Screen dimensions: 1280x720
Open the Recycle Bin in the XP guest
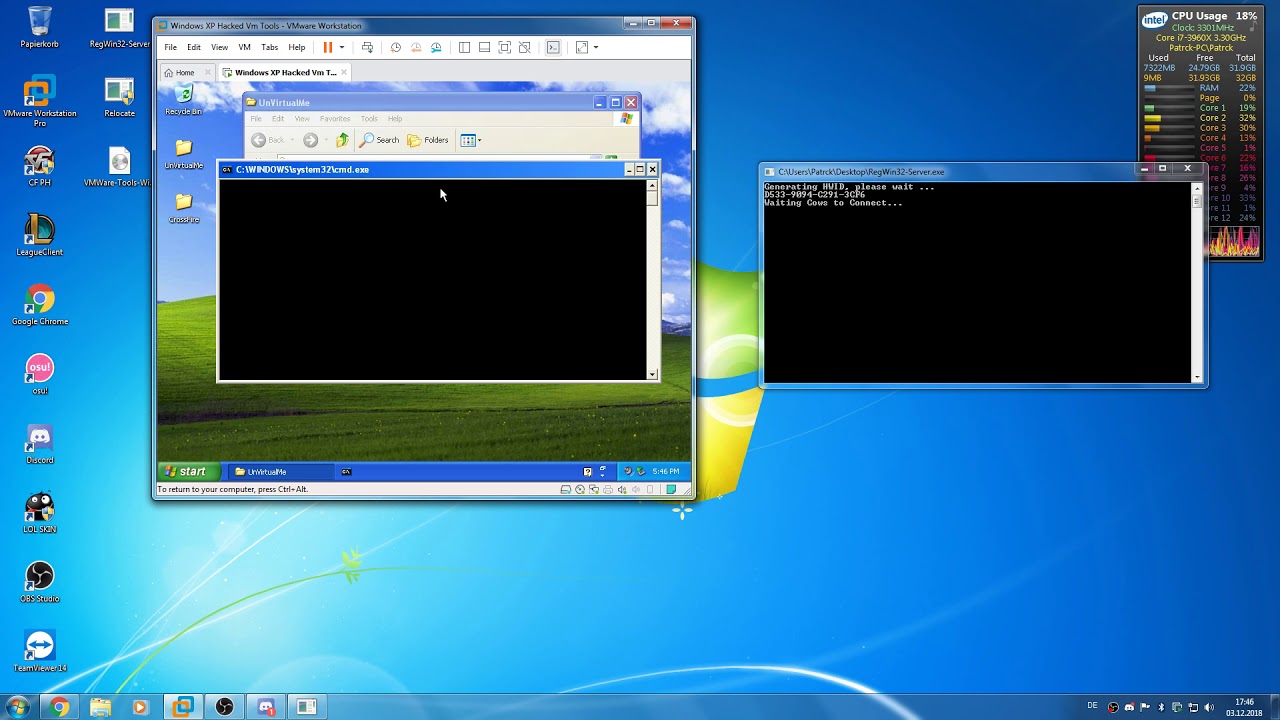183,99
